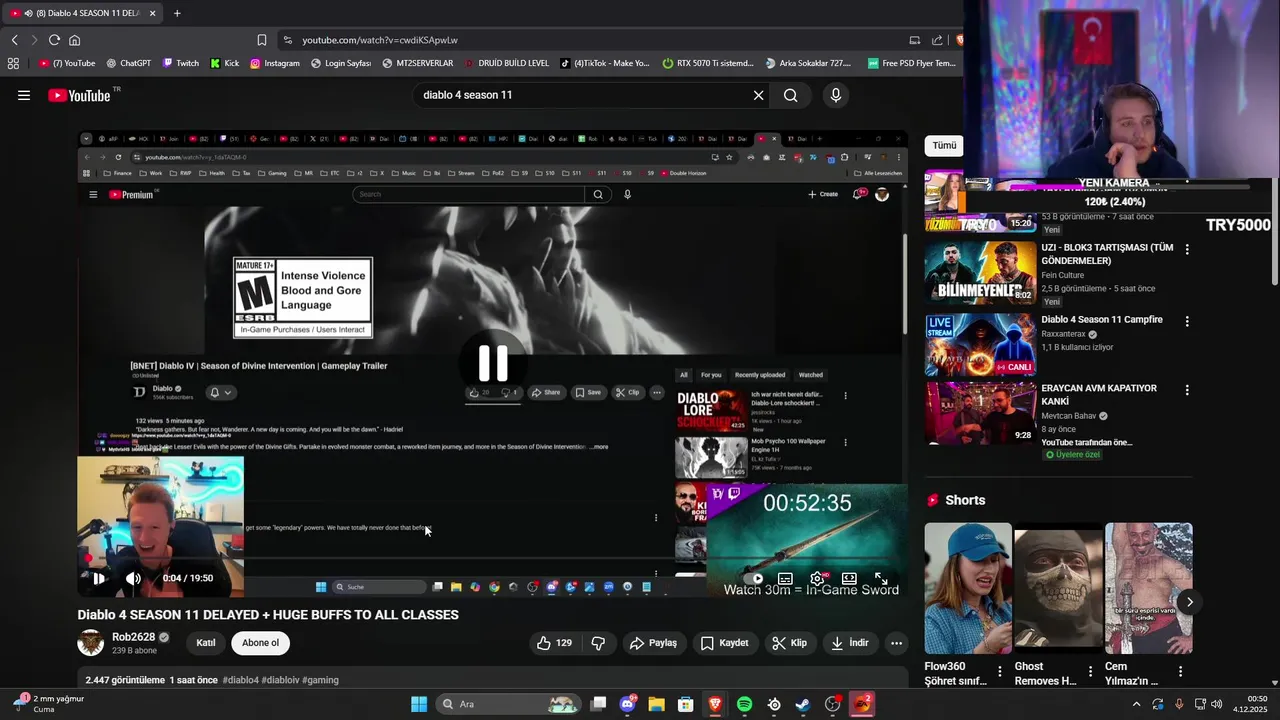Image resolution: width=1280 pixels, height=720 pixels.
Task: Enter fullscreen from the player controls
Action: pyautogui.click(x=881, y=578)
